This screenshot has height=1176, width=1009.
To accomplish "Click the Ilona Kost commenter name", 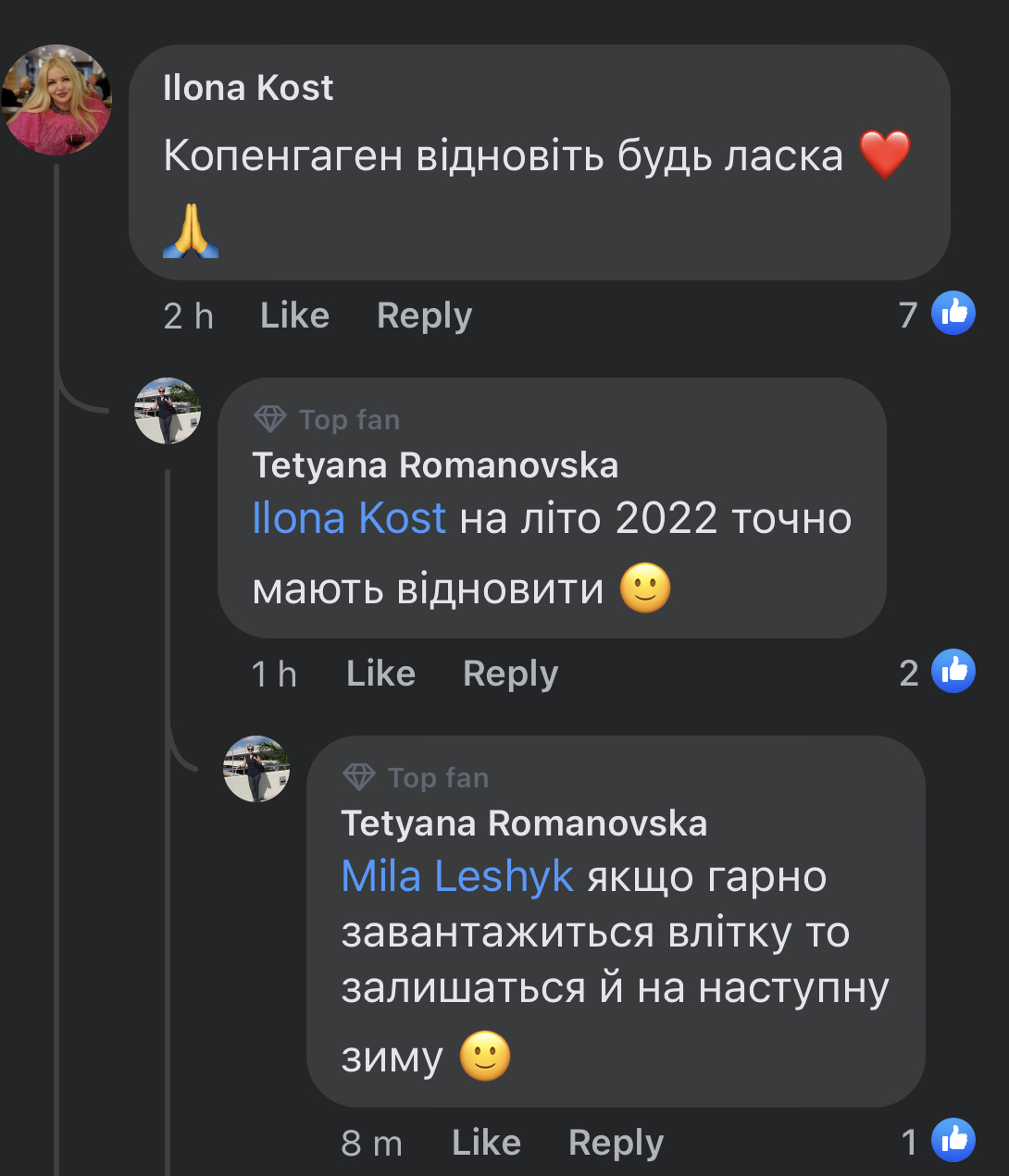I will [x=248, y=88].
